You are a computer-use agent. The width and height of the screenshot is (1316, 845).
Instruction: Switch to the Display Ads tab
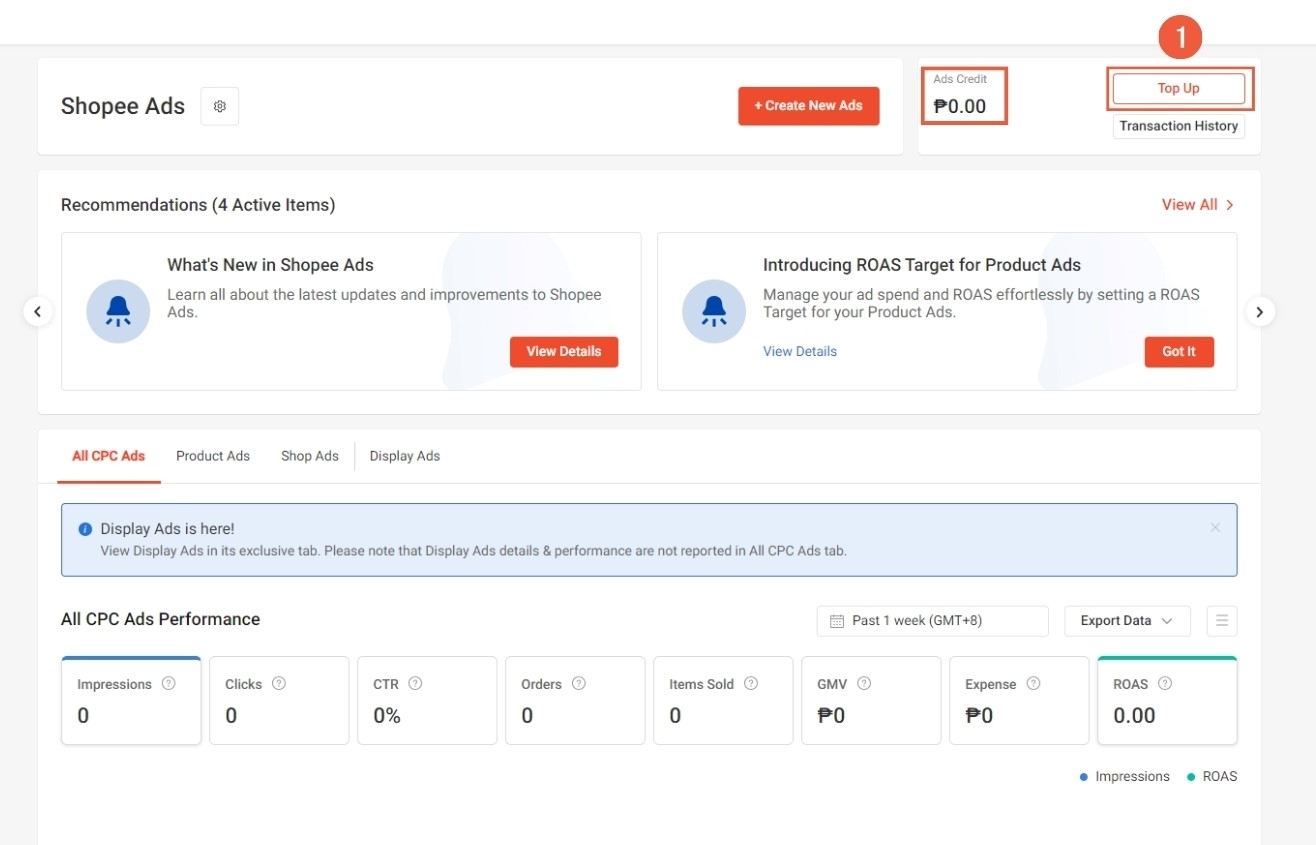click(x=405, y=456)
